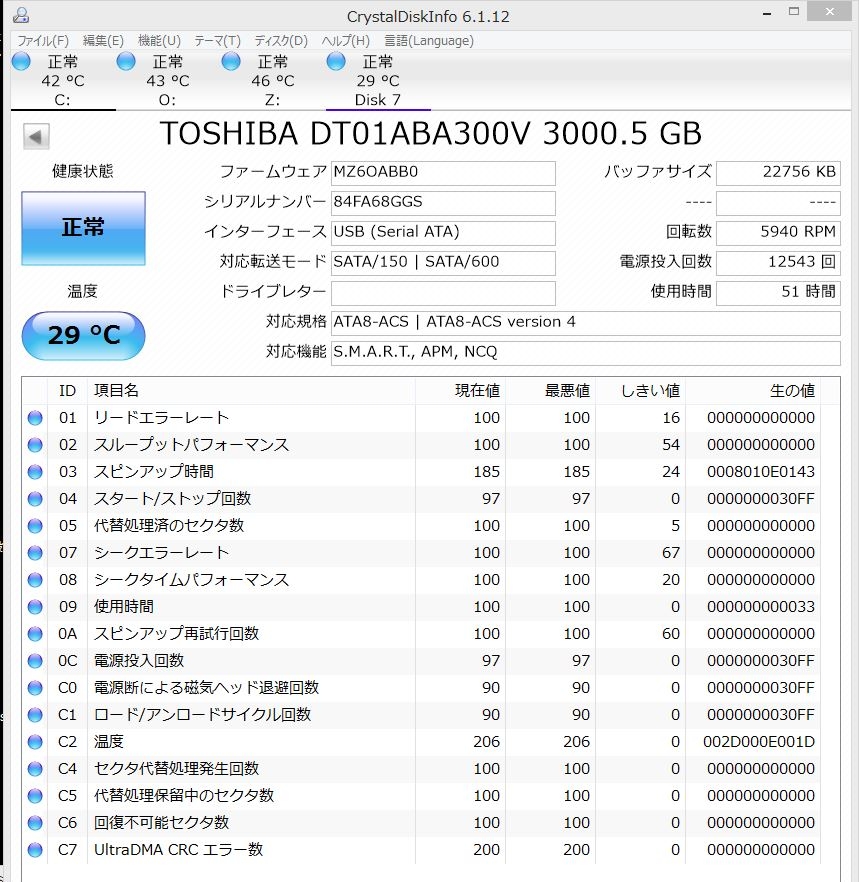Click the transfer mode field SATA/150 | SATA/600
The width and height of the screenshot is (859, 882).
(x=443, y=262)
